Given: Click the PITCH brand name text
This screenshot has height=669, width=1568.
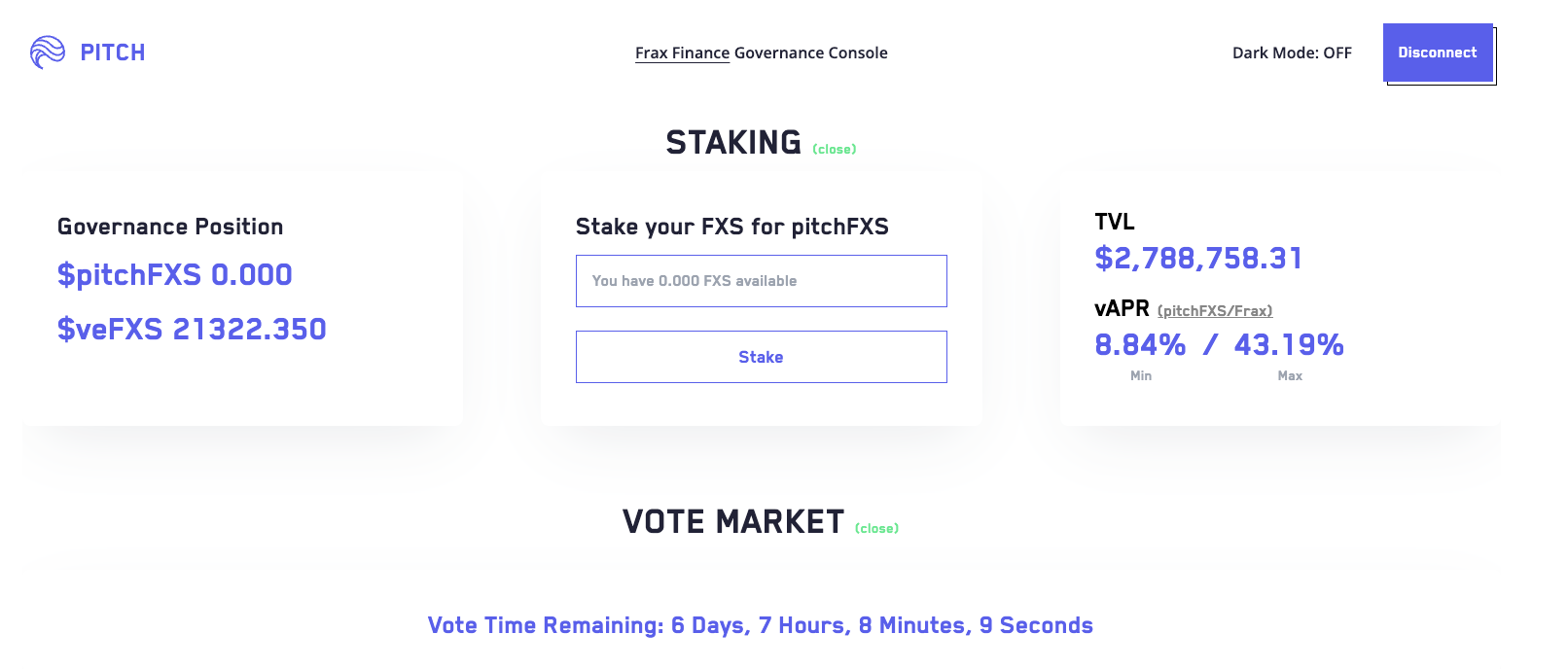Looking at the screenshot, I should [x=113, y=53].
